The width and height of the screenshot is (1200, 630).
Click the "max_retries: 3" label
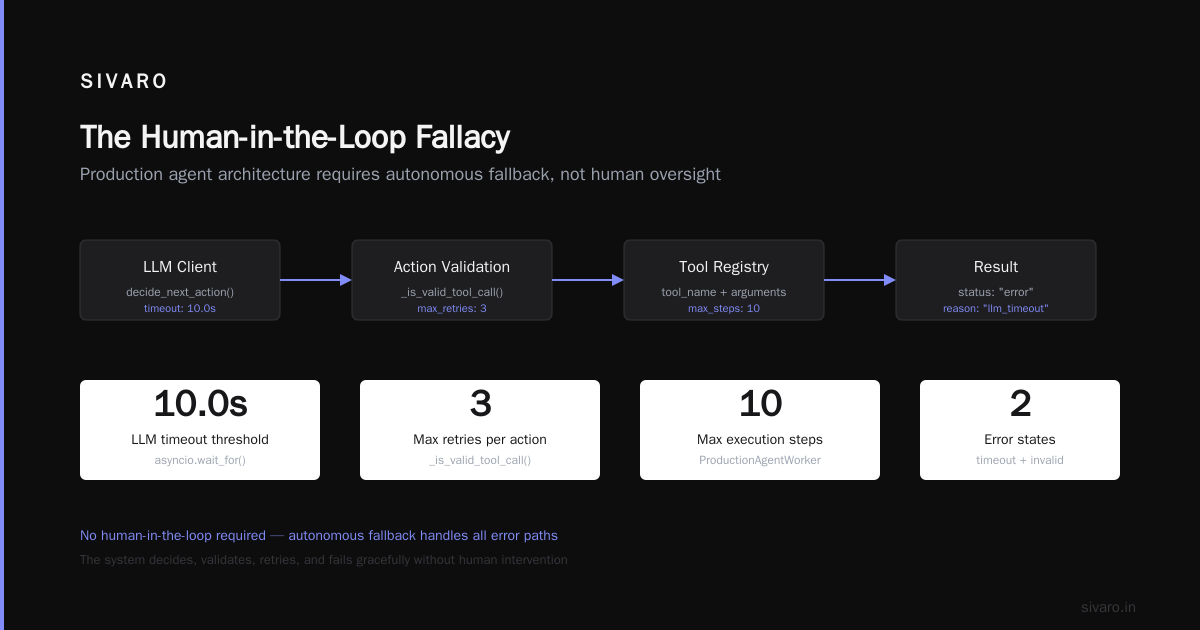click(x=452, y=309)
